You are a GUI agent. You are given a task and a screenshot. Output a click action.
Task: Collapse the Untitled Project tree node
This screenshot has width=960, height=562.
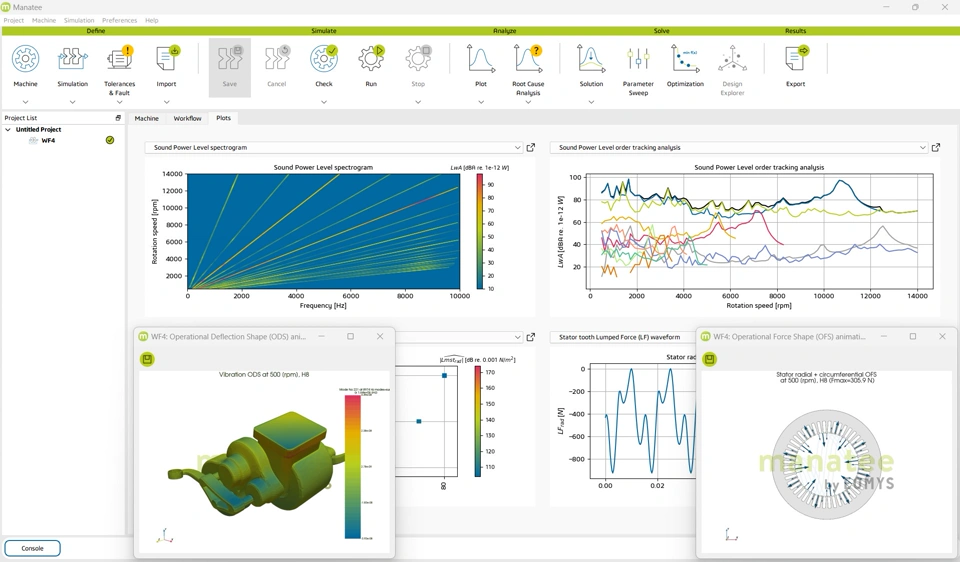8,130
